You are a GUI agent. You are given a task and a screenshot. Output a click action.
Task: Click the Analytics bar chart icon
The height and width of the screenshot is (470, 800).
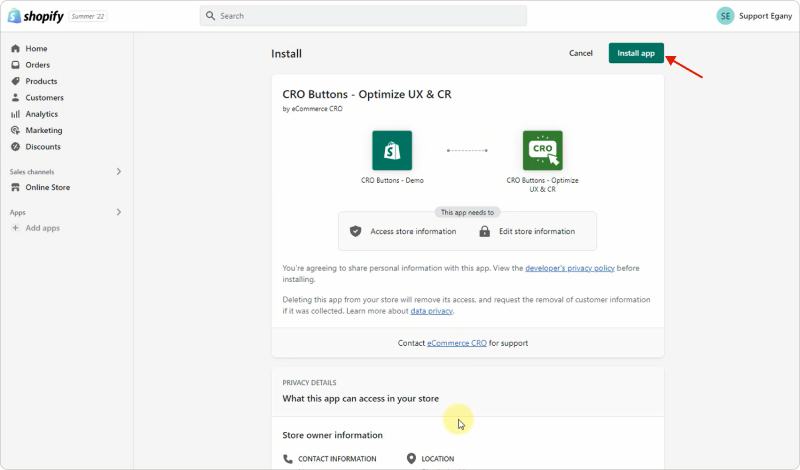click(15, 114)
